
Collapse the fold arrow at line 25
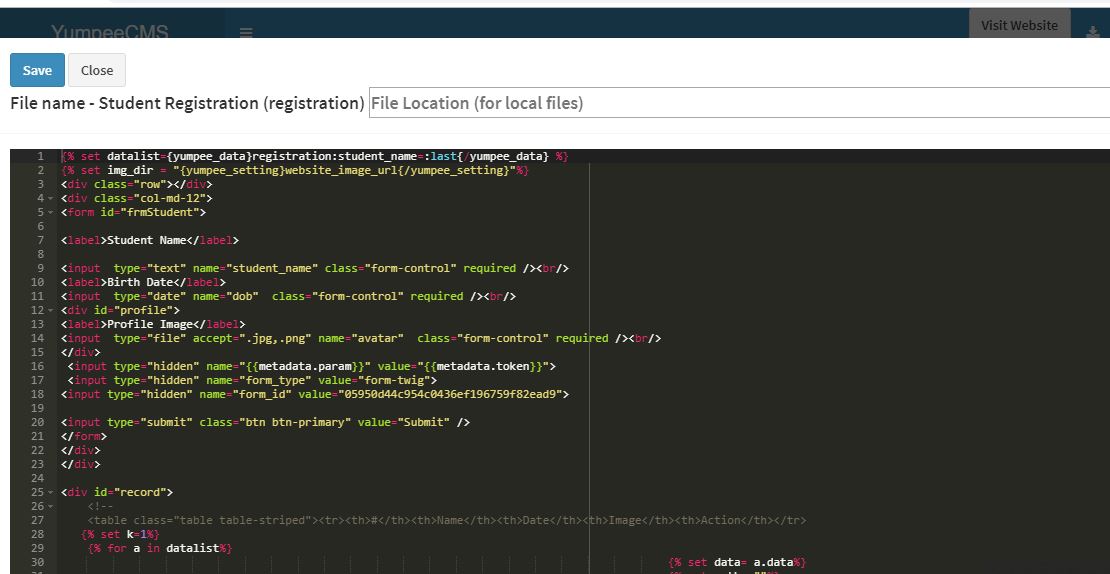click(51, 492)
